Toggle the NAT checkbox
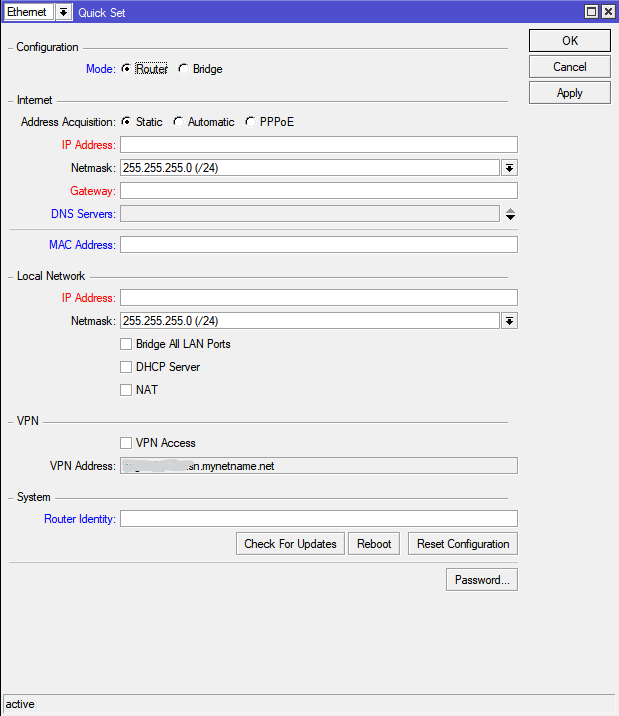This screenshot has width=619, height=716. 126,390
